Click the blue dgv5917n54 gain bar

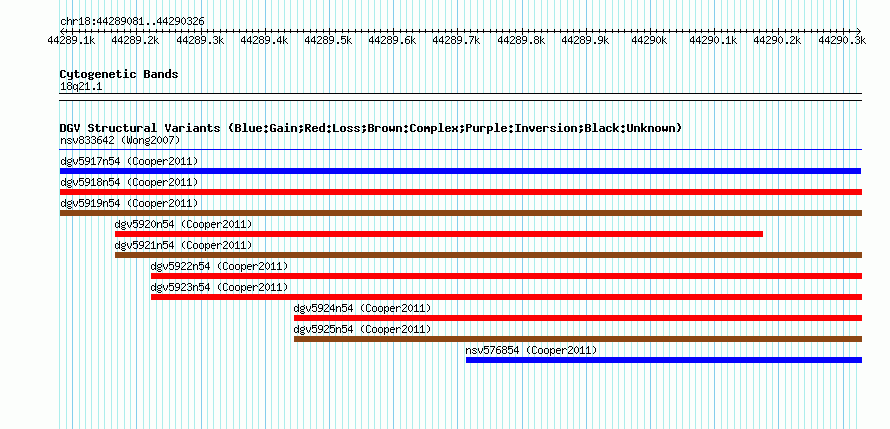460,171
